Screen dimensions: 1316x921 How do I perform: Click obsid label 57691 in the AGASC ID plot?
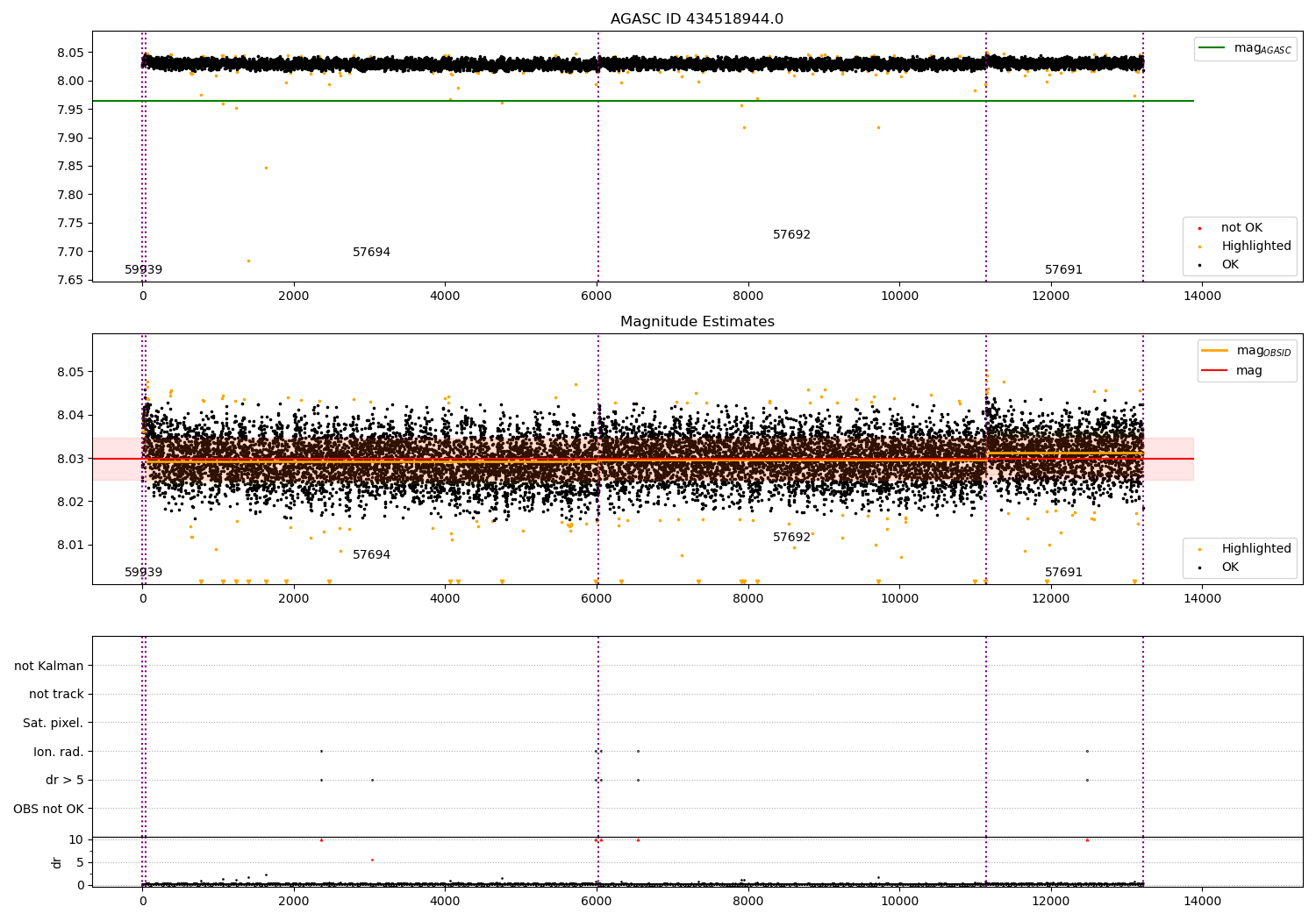1063,270
